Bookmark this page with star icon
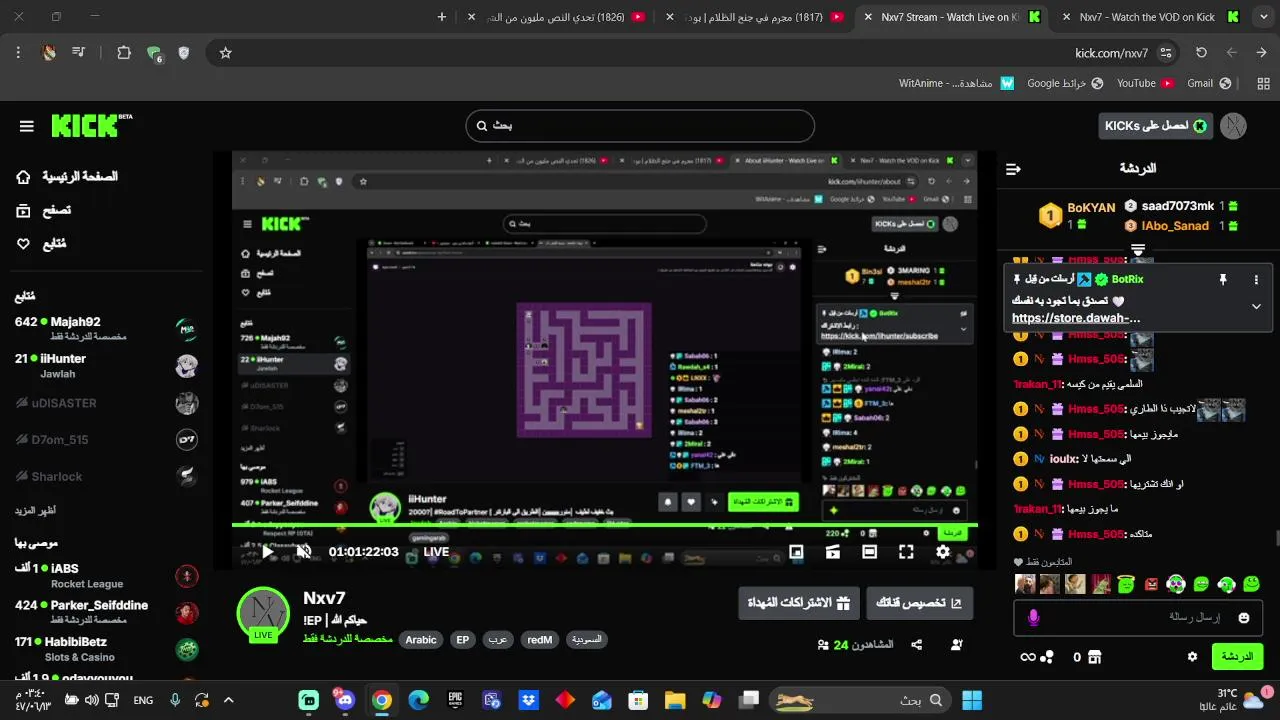1280x720 pixels. 225,53
